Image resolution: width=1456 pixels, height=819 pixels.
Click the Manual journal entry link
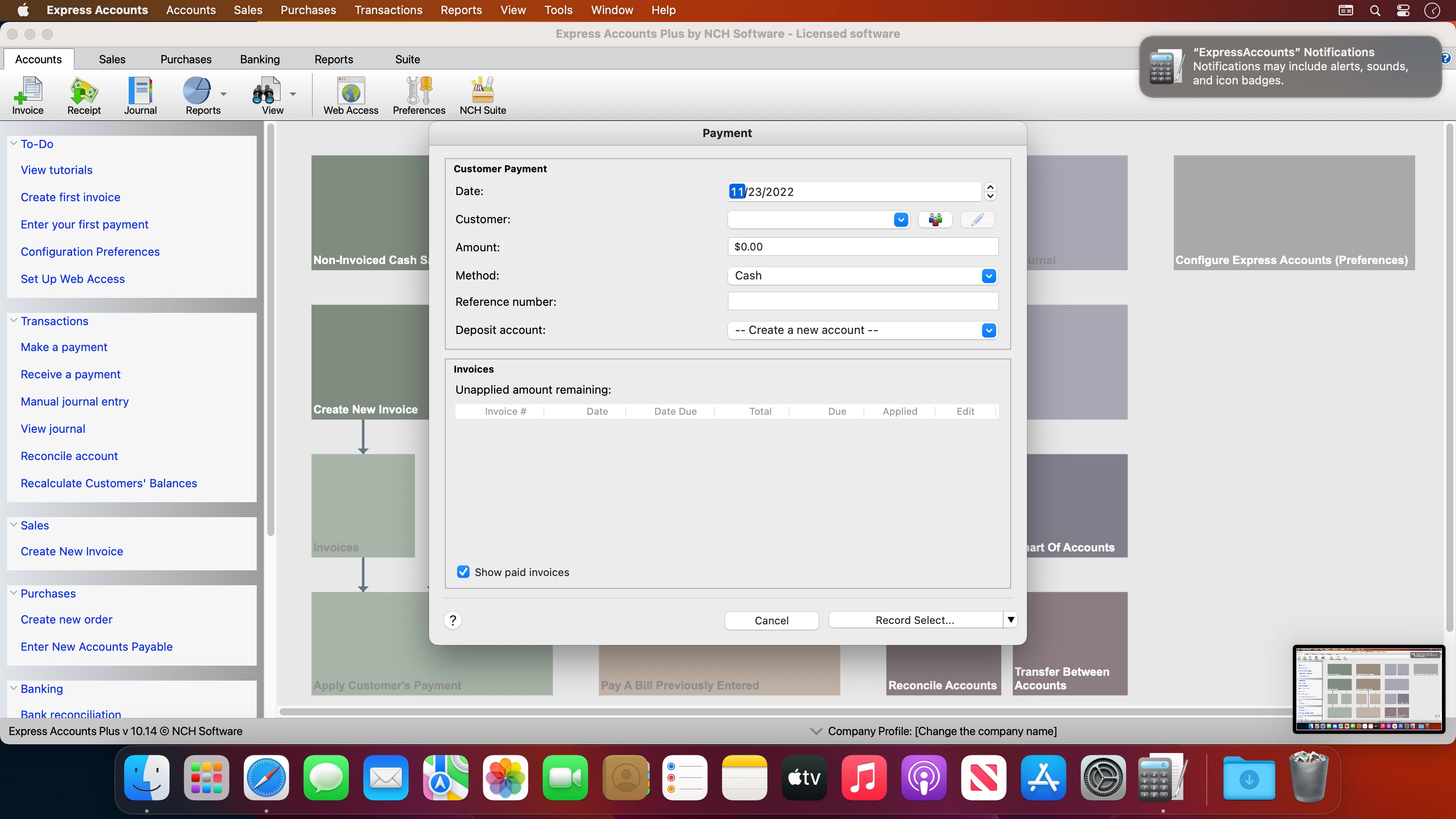pos(75,402)
